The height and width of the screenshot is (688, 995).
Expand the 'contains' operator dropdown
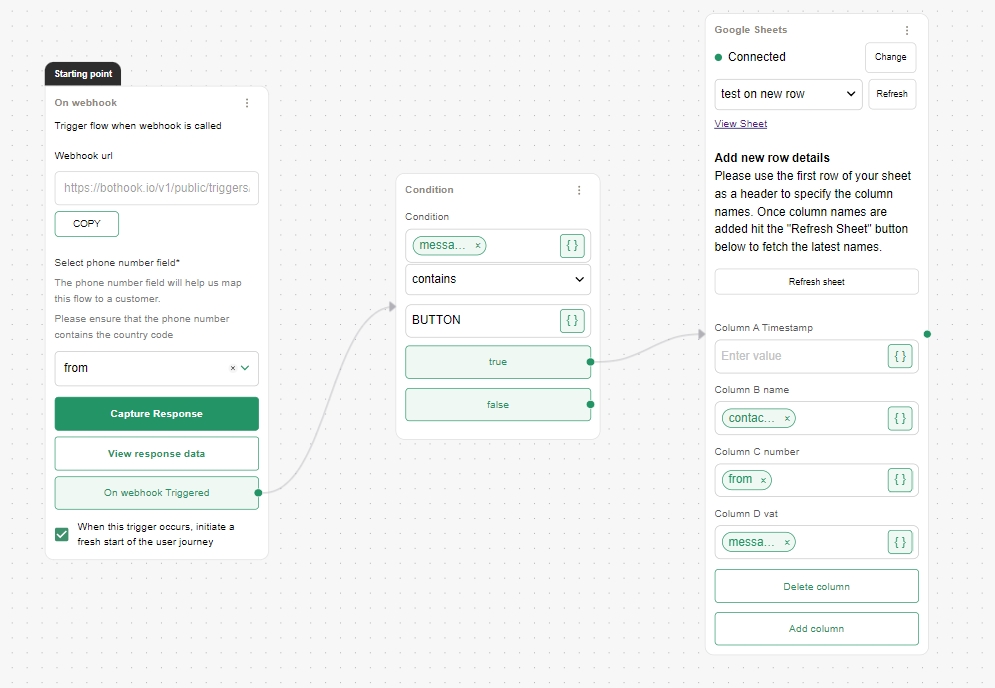coord(498,280)
